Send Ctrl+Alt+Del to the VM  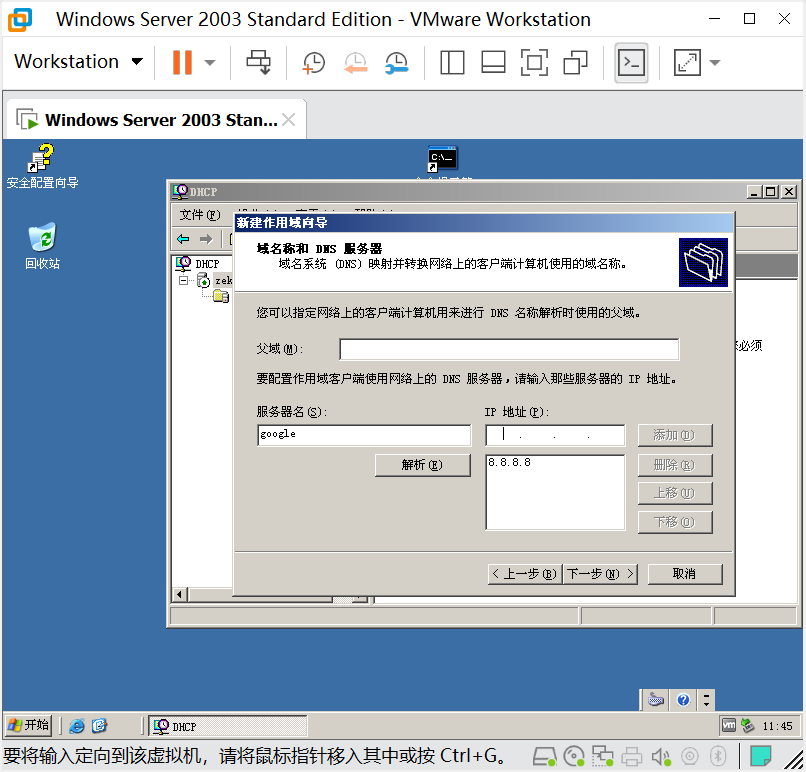[258, 62]
